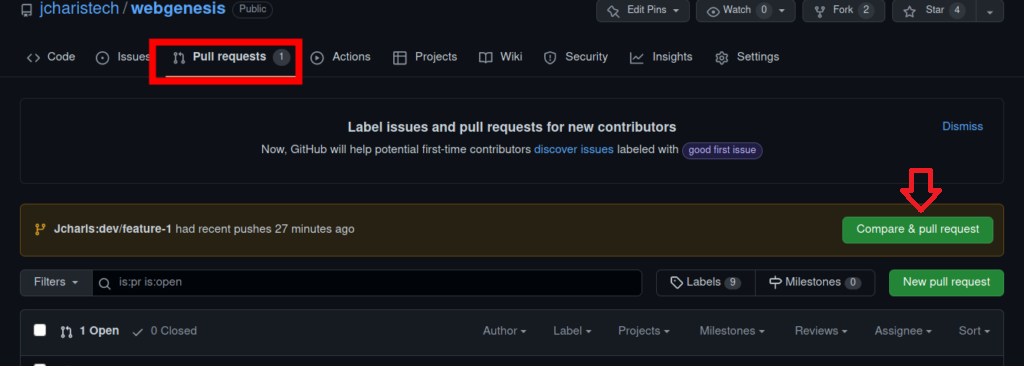Star the webgenesis repository
This screenshot has height=366, width=1024.
pos(934,10)
